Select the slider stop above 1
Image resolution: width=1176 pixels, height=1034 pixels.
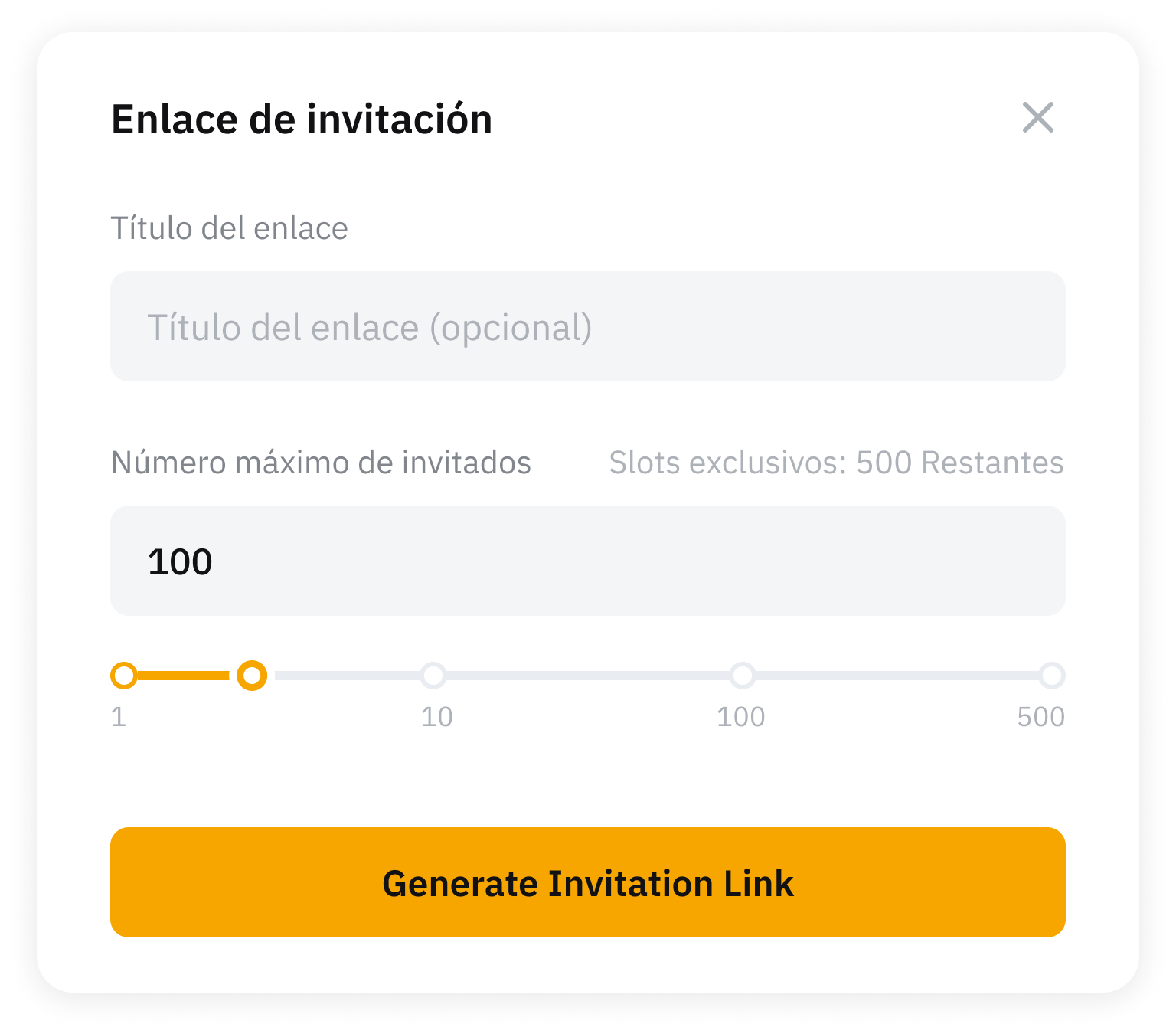point(124,676)
